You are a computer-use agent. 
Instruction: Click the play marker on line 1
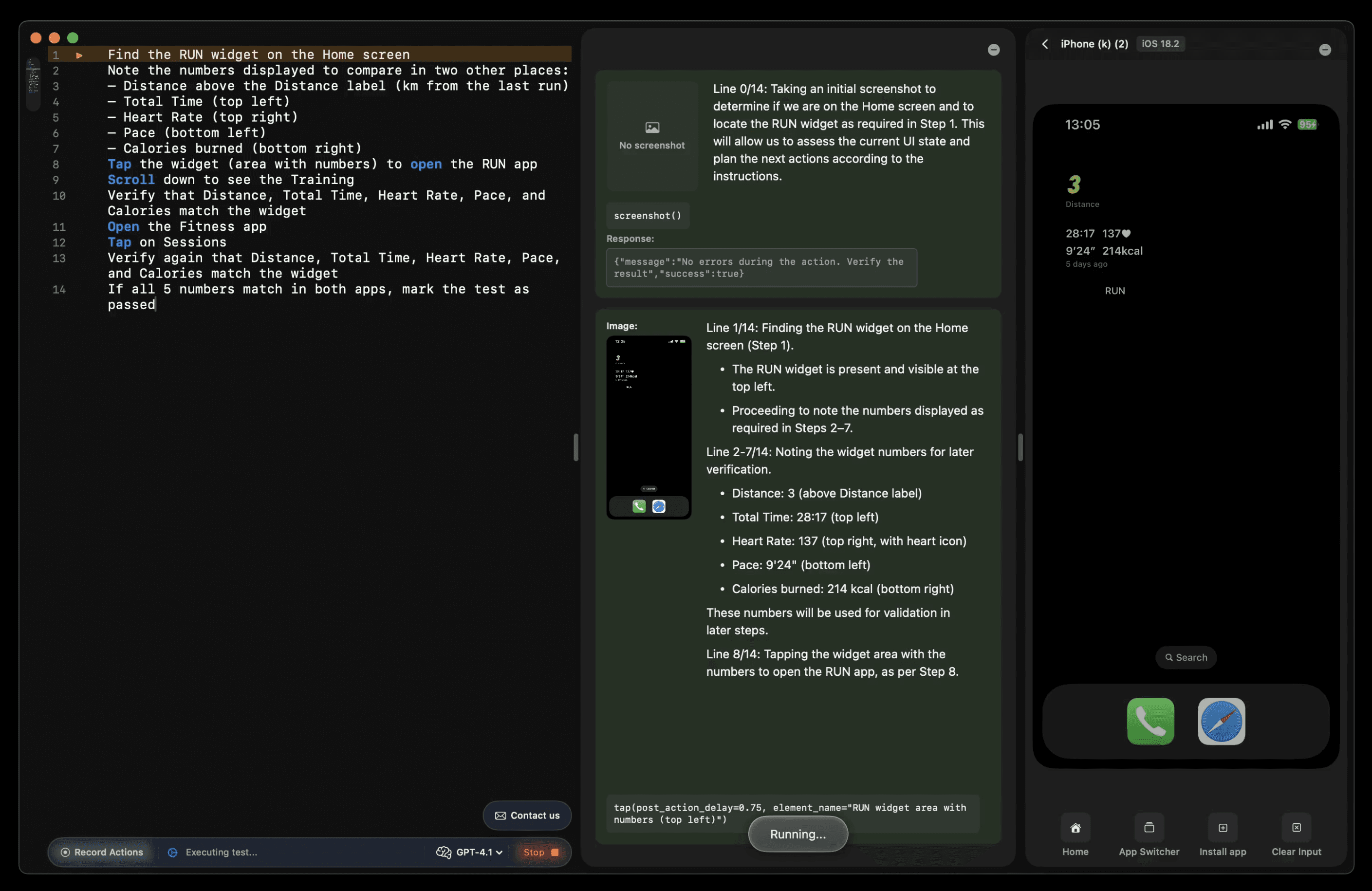tap(79, 56)
